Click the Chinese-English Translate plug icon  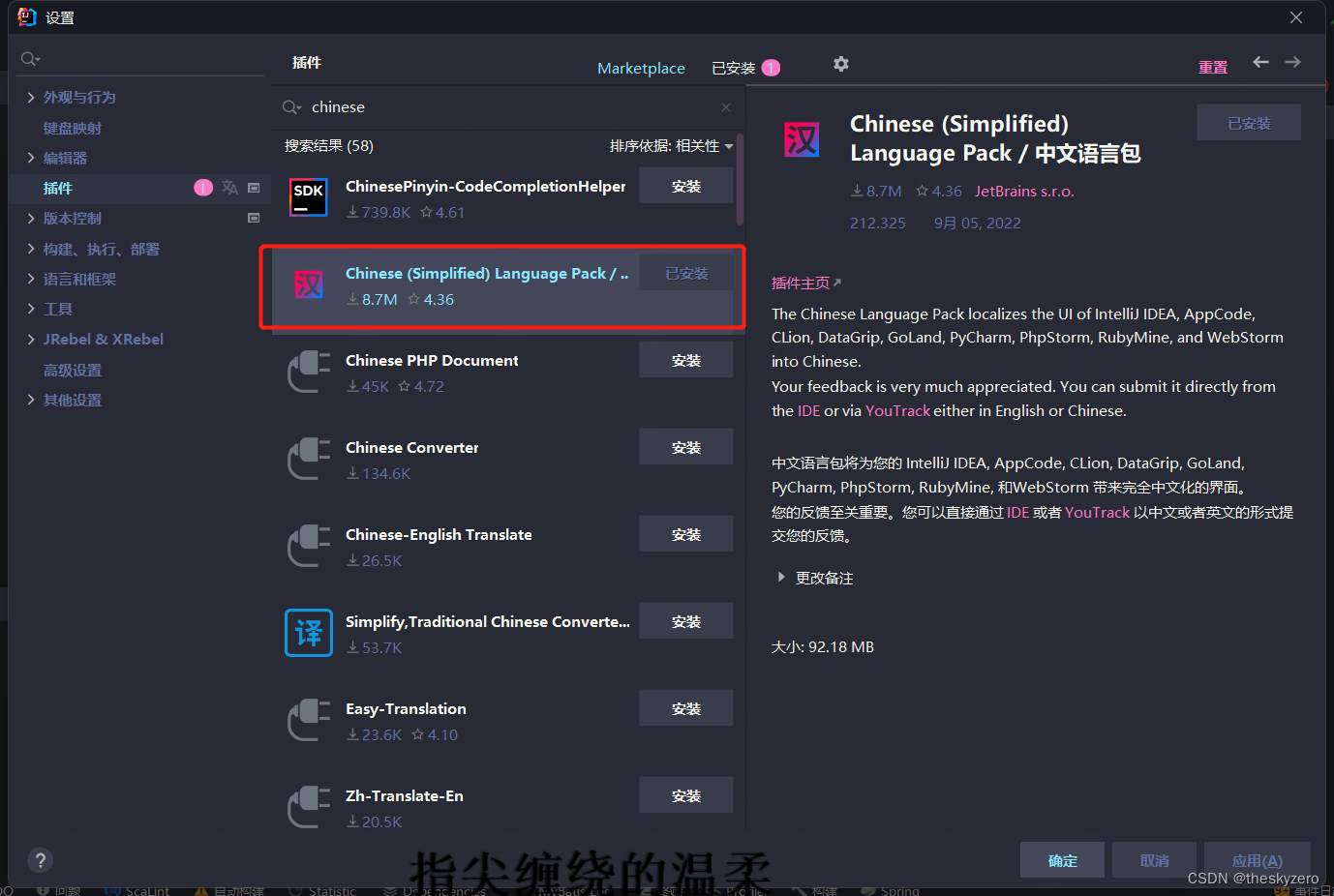pos(310,546)
